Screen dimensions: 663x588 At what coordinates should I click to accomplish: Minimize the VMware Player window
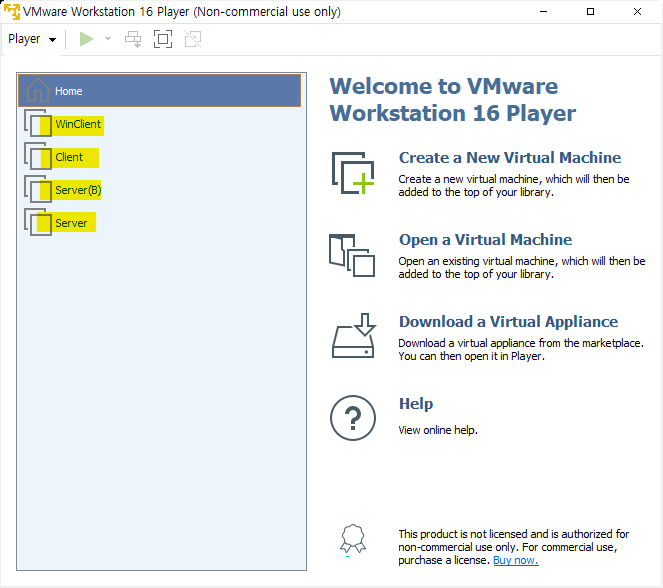[x=544, y=11]
